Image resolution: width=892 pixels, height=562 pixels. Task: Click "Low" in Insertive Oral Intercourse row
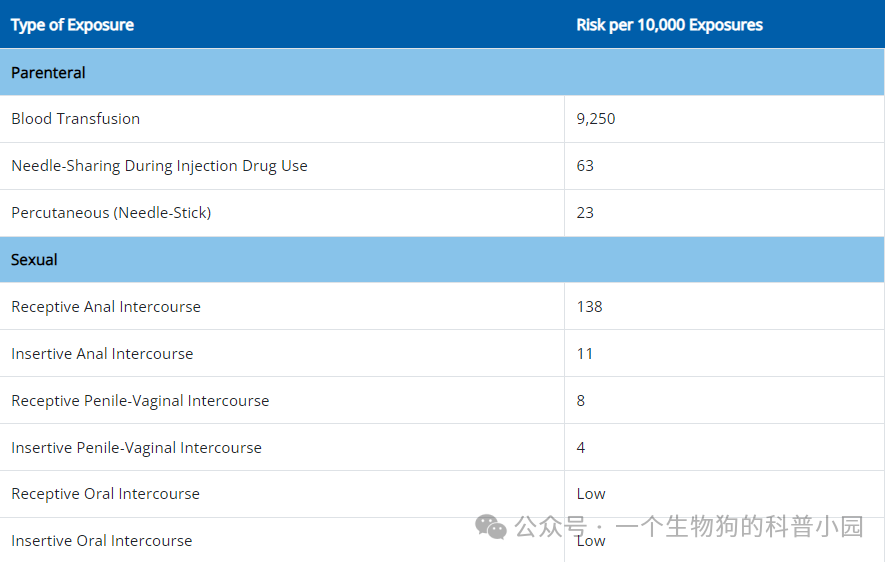(x=590, y=541)
